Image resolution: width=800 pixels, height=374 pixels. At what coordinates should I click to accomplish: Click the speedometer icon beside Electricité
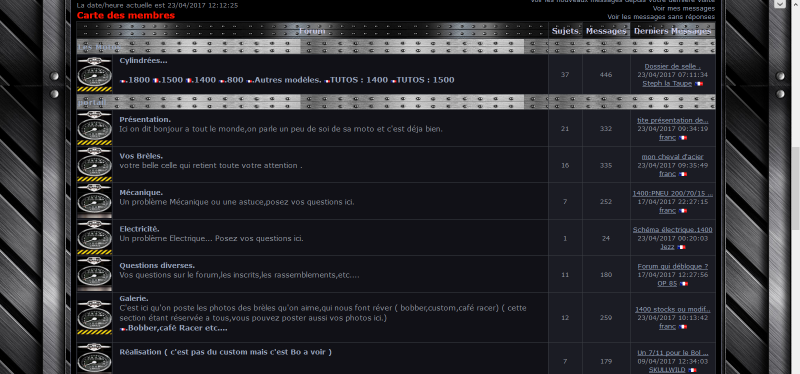tap(94, 237)
